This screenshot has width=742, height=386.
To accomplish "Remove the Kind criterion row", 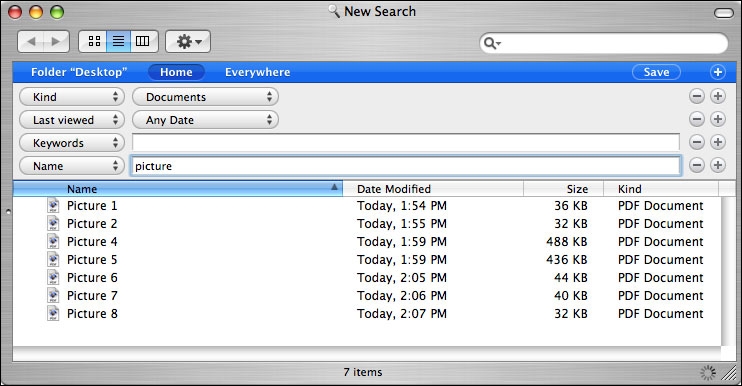I will [x=697, y=96].
